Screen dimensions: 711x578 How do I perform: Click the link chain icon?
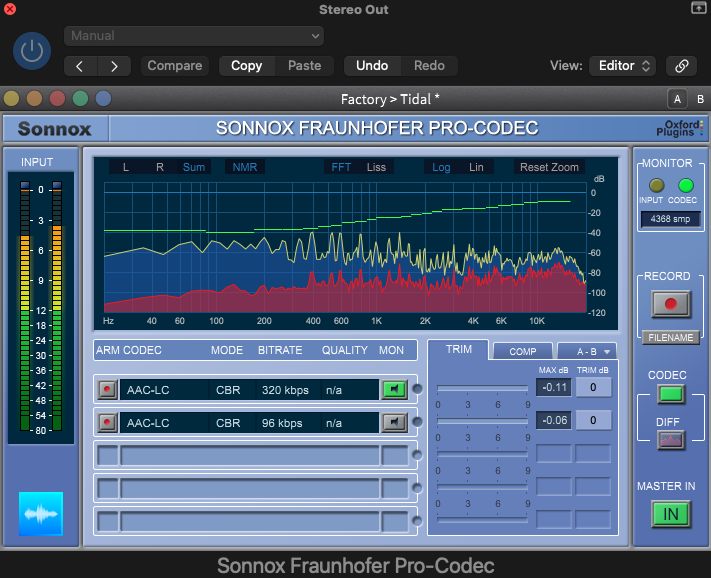coord(682,66)
